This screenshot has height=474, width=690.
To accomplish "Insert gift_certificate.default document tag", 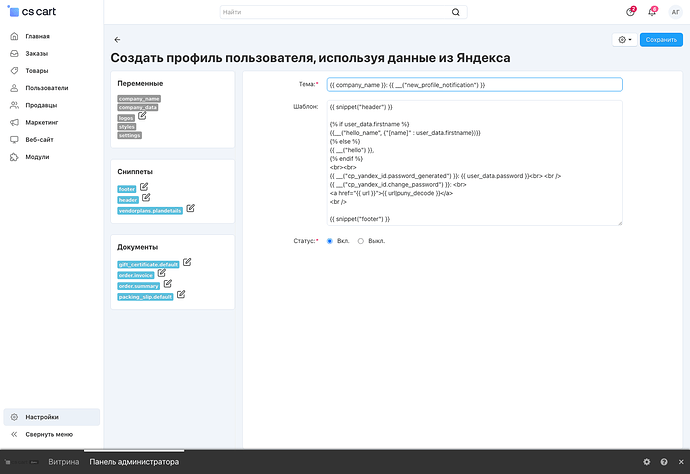I will pyautogui.click(x=148, y=265).
